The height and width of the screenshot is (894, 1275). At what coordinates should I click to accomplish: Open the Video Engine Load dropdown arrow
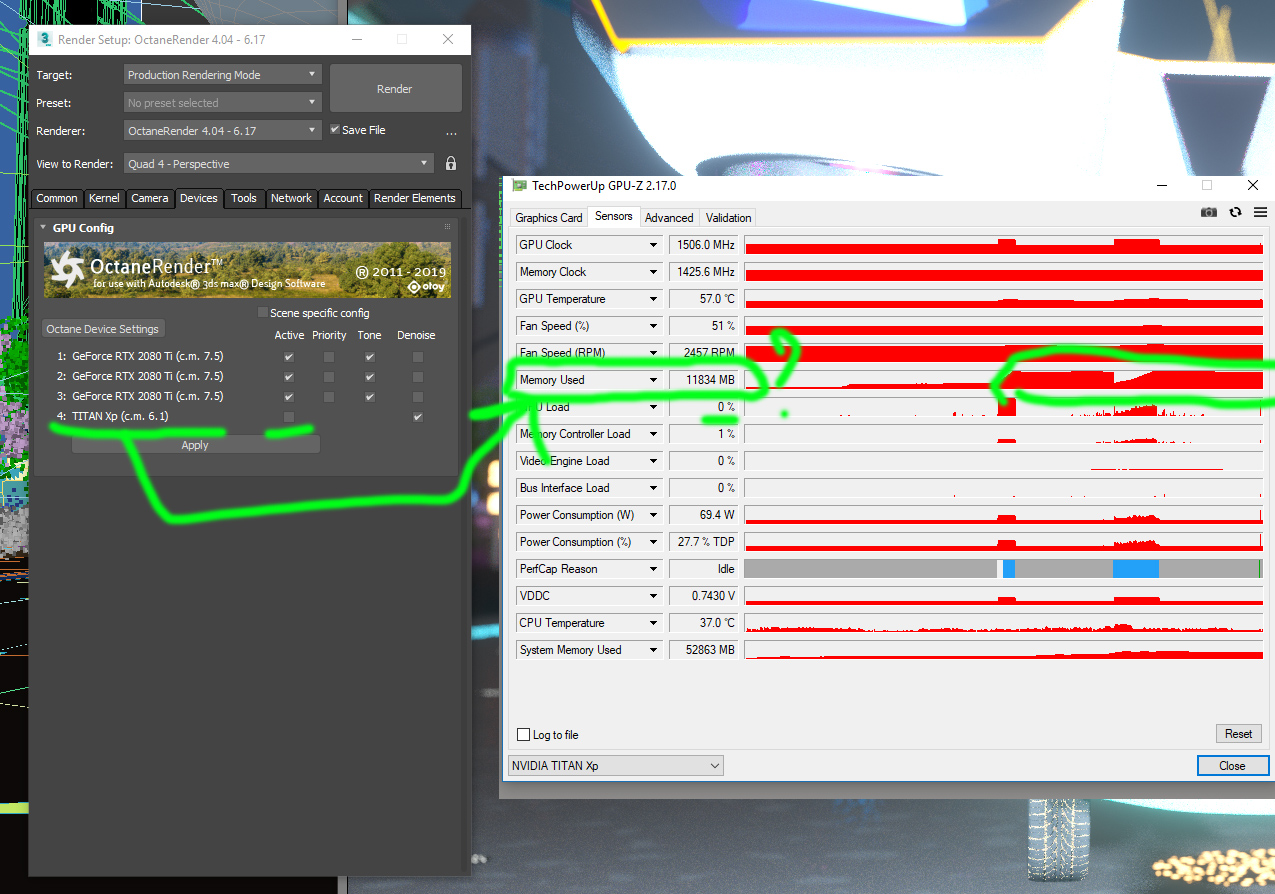653,461
